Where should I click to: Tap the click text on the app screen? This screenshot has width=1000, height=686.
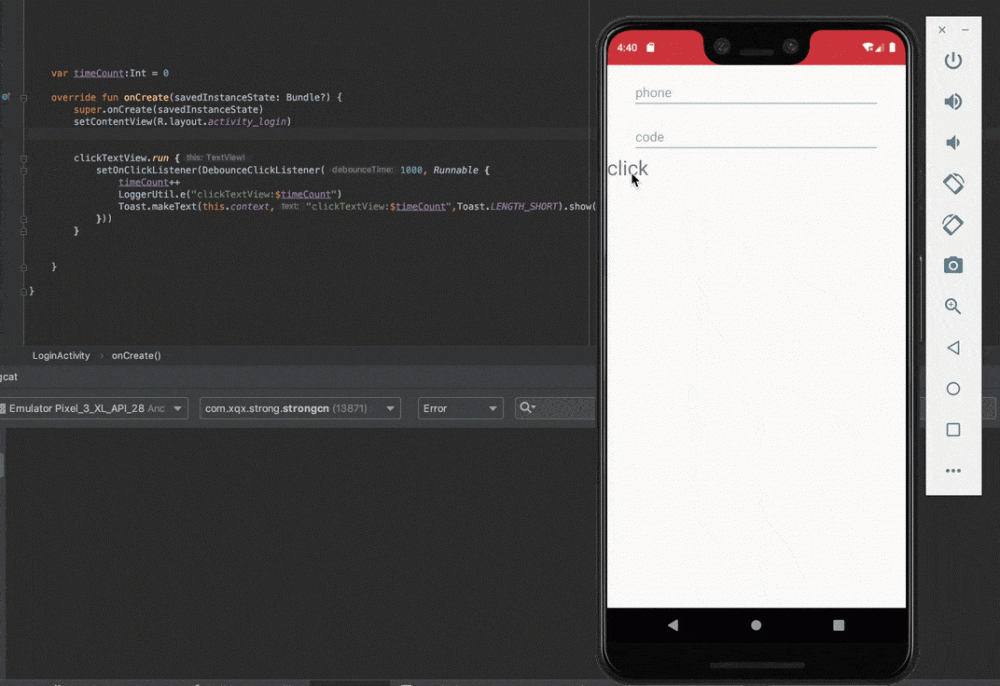(628, 169)
